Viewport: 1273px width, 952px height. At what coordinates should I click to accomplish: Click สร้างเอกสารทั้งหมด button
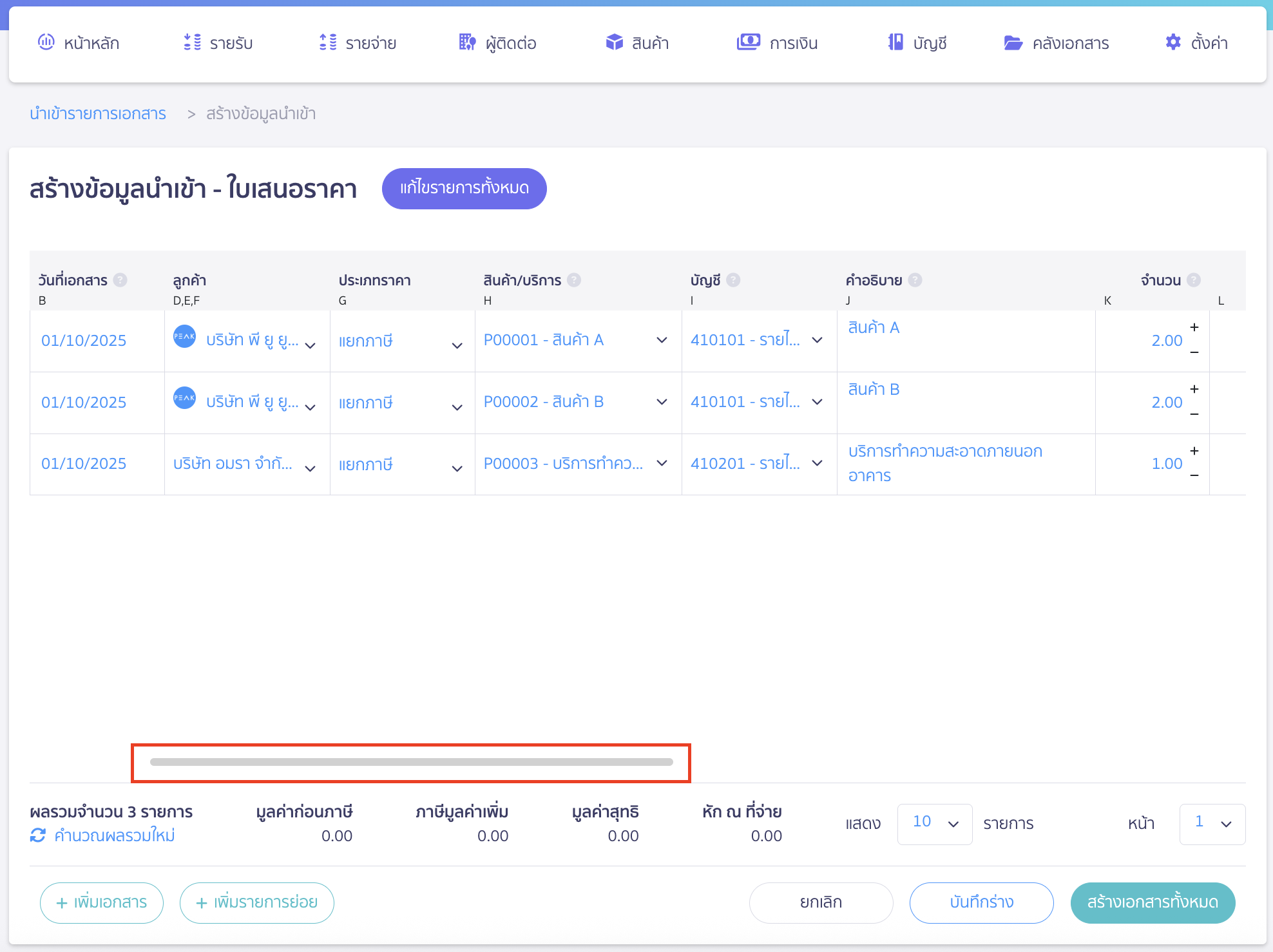(1152, 902)
